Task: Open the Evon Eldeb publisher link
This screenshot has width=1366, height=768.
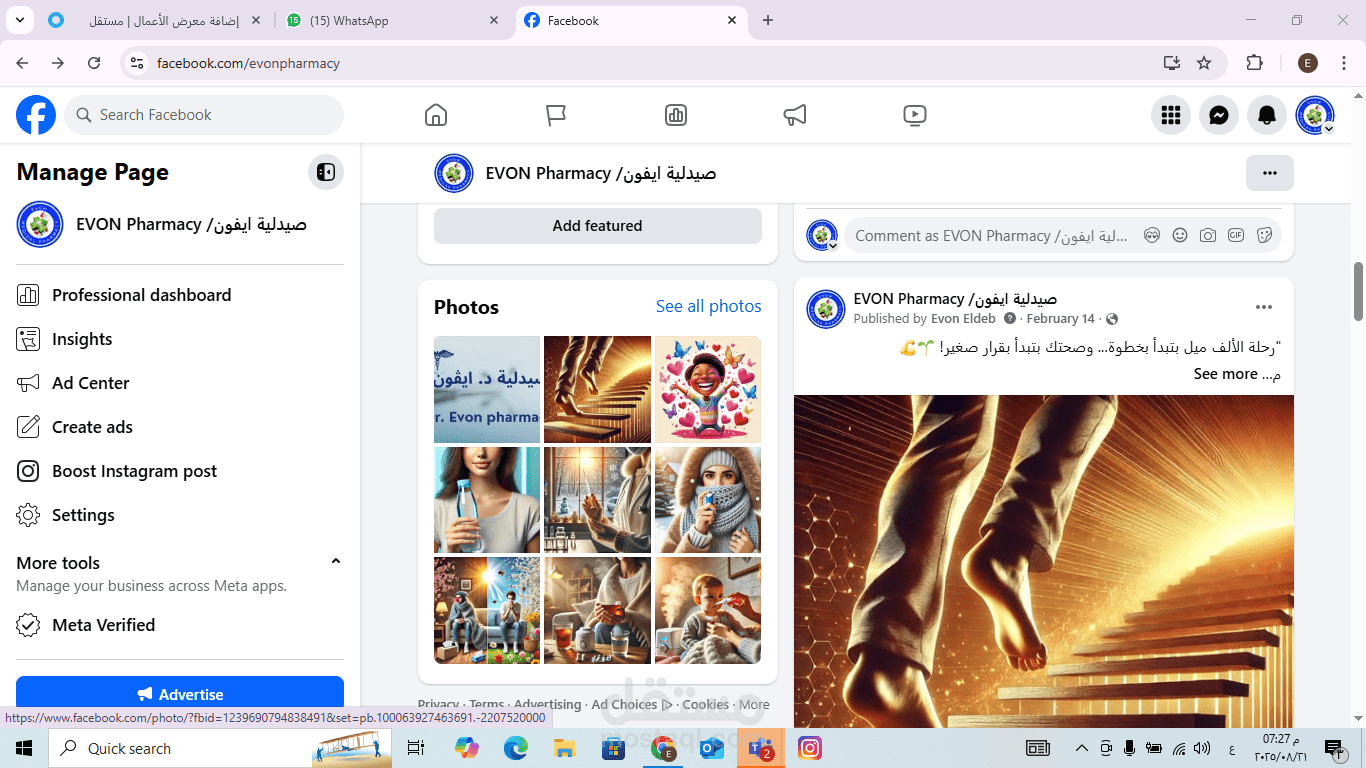Action: [x=963, y=319]
